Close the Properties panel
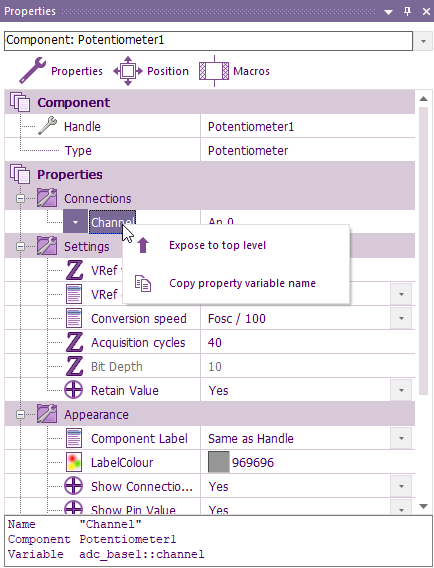Screen dimensions: 434x568 426,12
